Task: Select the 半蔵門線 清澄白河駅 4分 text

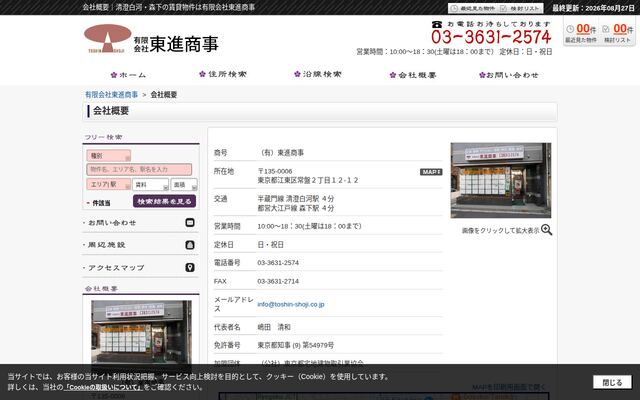Action: coord(296,199)
